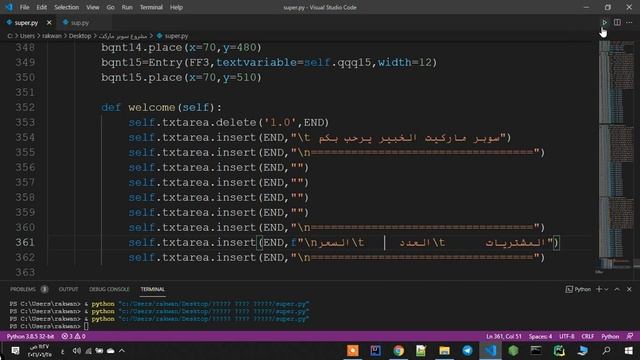Click rakwan in the breadcrumb path
This screenshot has height=360, width=640.
(52, 36)
